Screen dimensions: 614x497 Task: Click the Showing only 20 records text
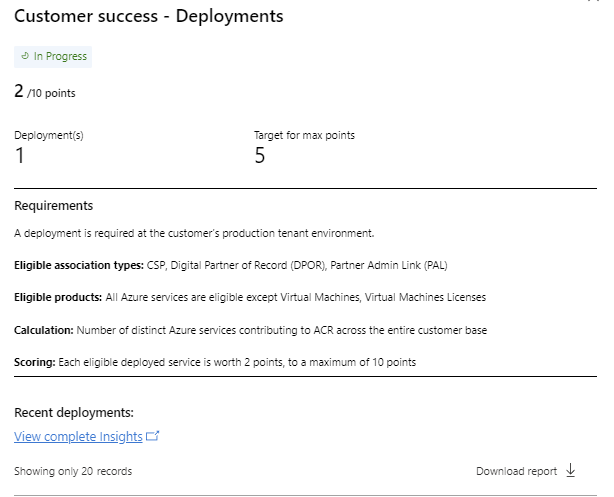73,471
